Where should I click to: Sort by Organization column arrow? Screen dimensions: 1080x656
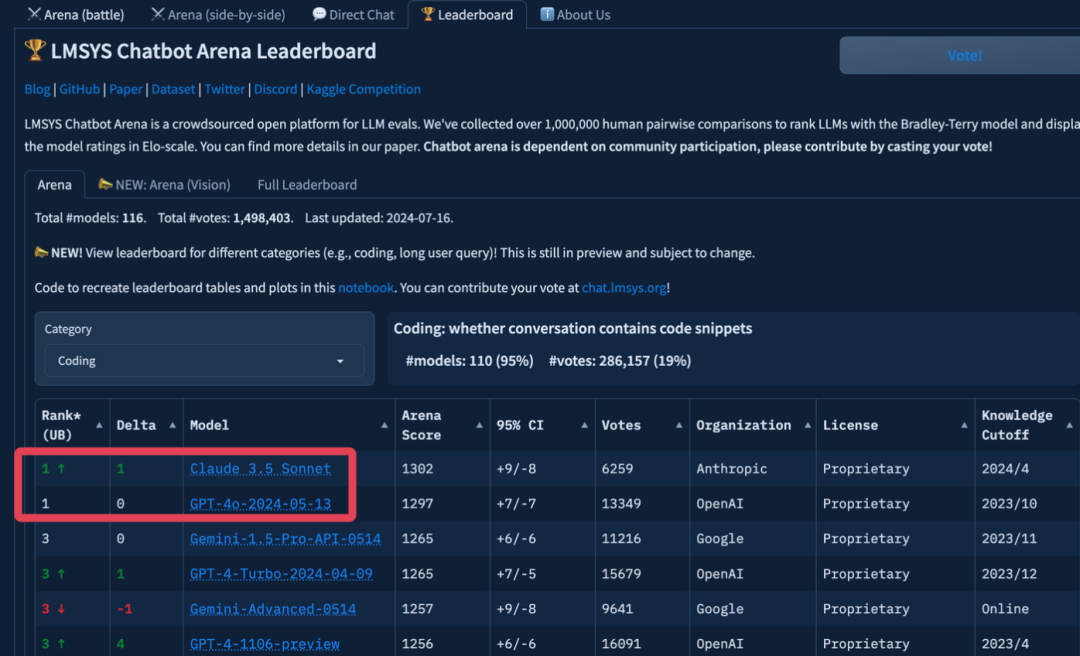(x=807, y=425)
